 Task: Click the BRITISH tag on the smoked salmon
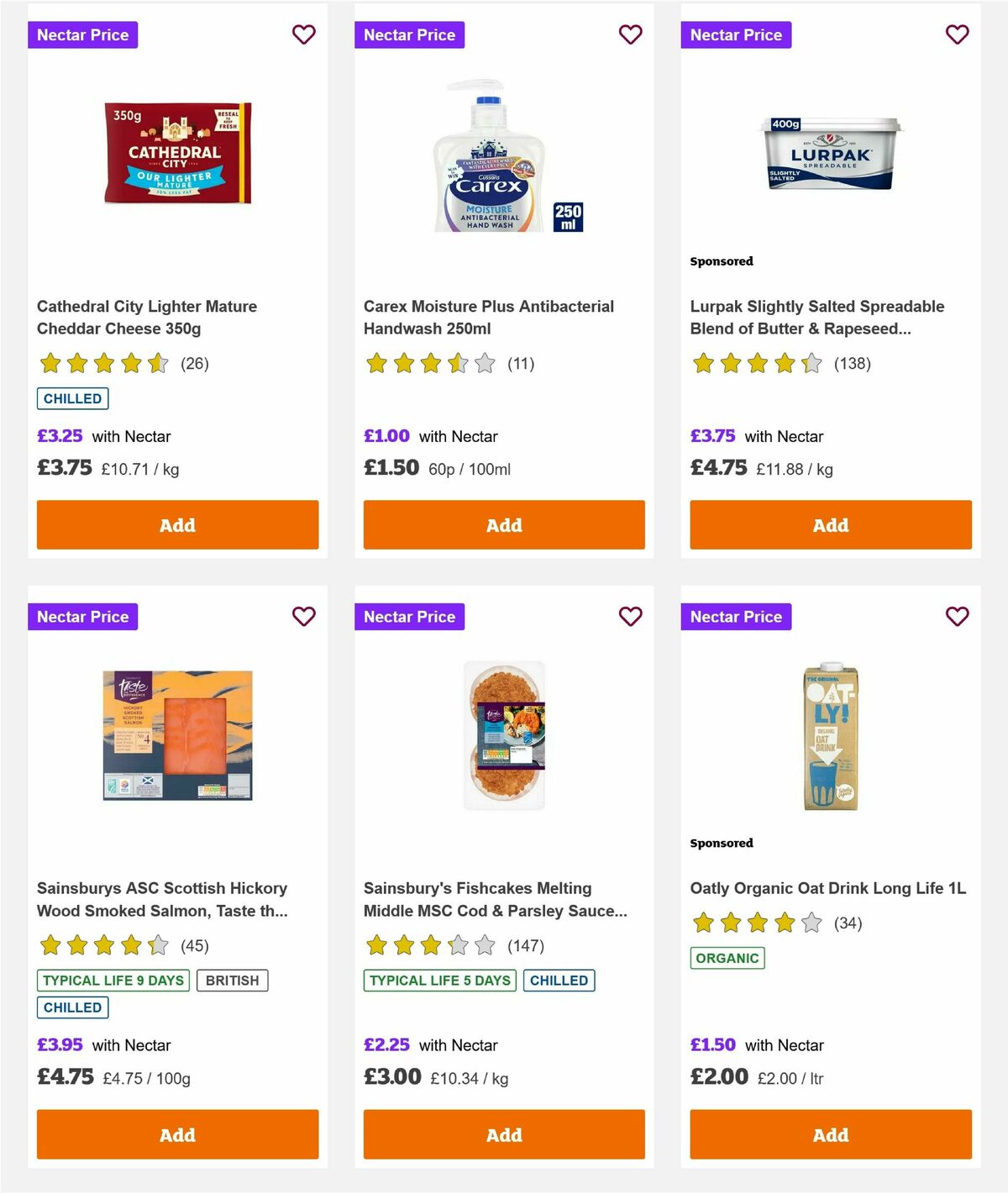[232, 980]
